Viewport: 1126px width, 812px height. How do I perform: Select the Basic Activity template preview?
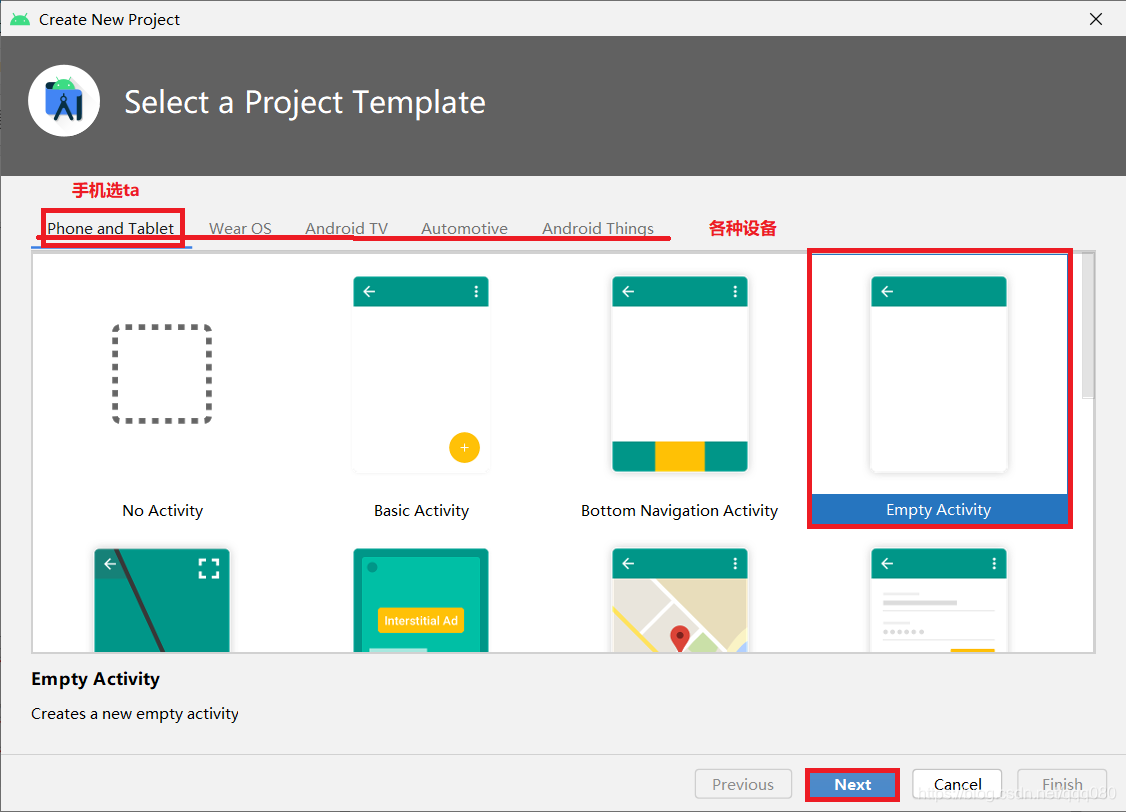[421, 374]
